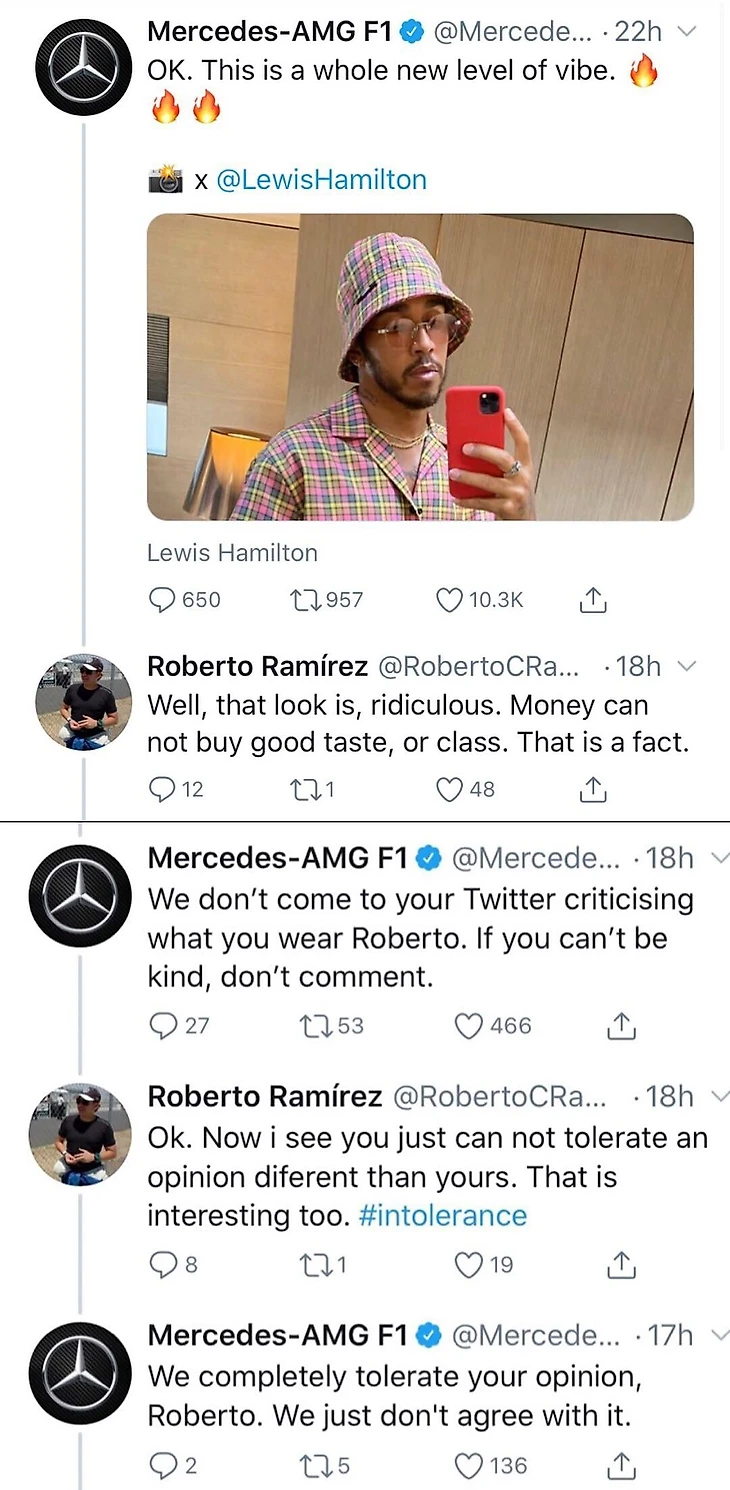Open options chevron on Roberto's first reply
This screenshot has width=730, height=1490.
[x=686, y=666]
